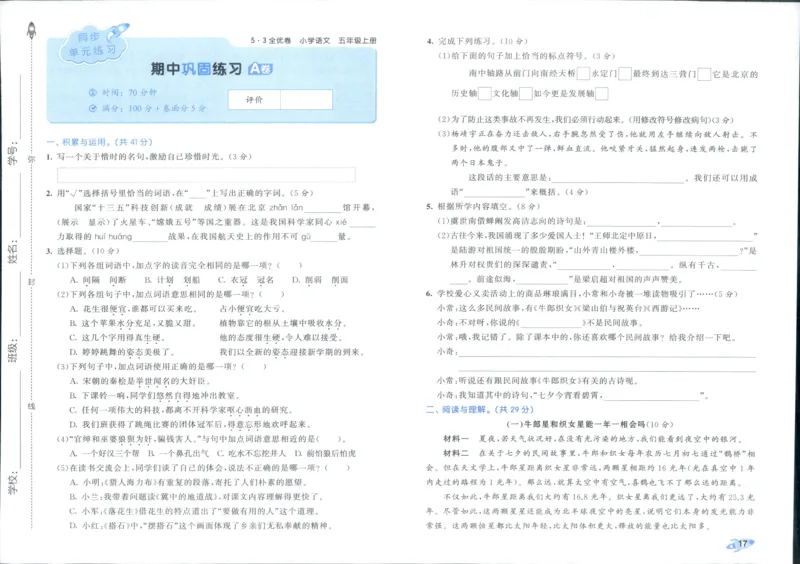The width and height of the screenshot is (800, 564).
Task: Click the blank after pinyin gū
Action: tap(324, 237)
